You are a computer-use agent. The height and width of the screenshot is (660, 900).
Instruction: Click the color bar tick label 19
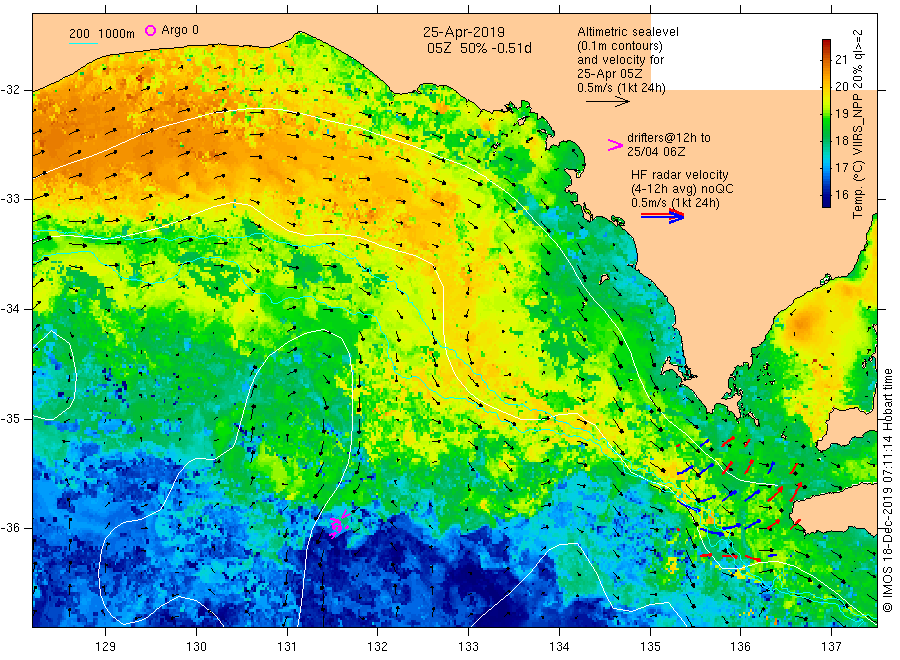841,114
